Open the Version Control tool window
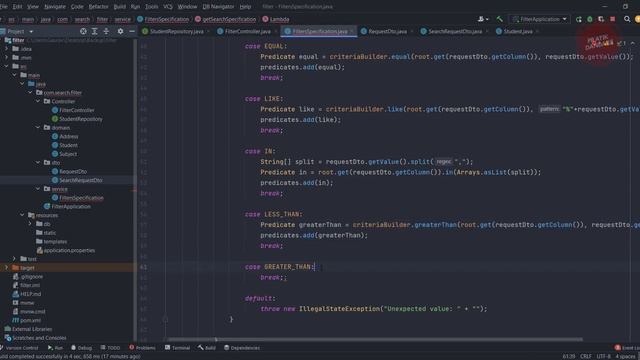 pos(19,348)
